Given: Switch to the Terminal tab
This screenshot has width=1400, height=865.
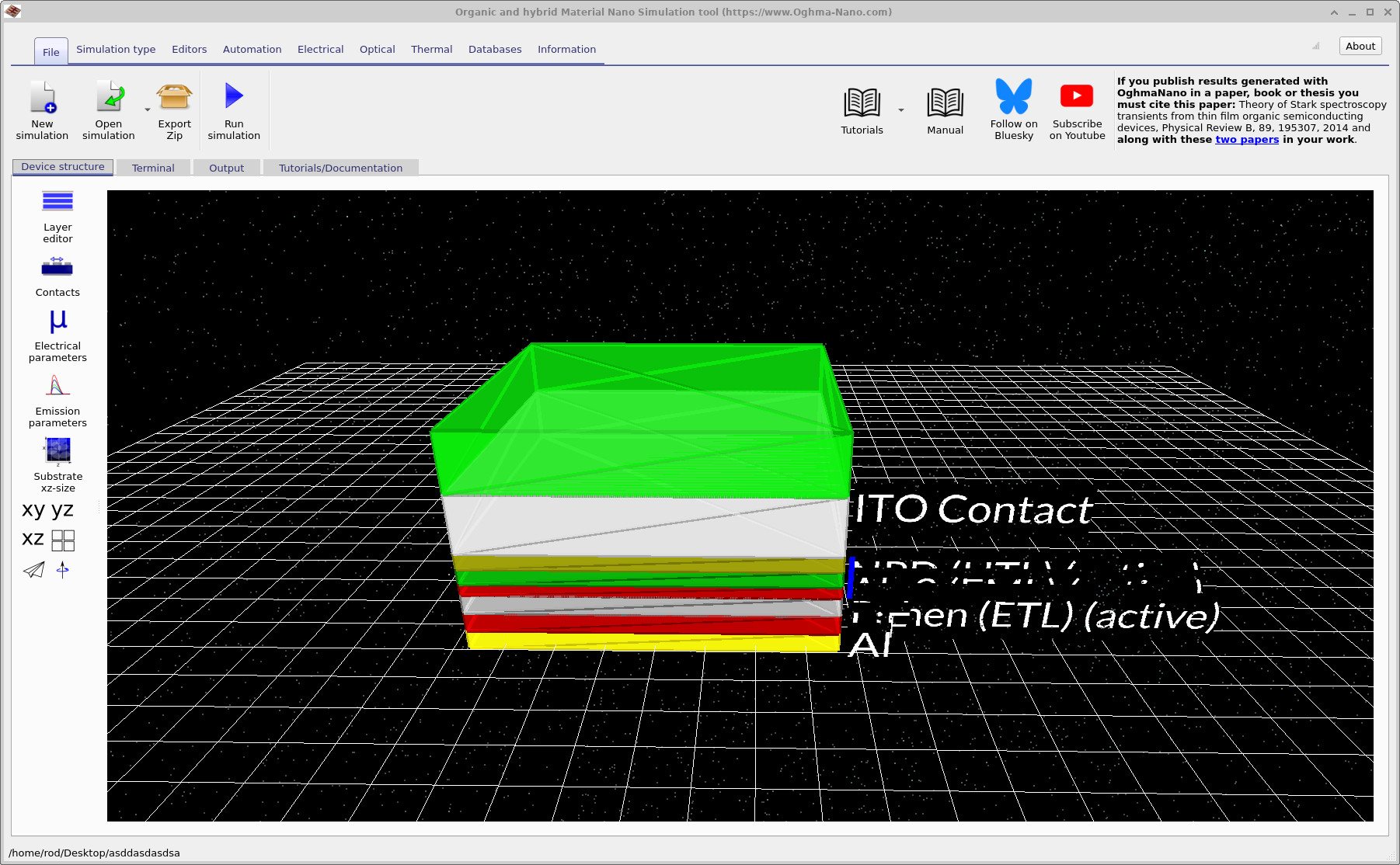Looking at the screenshot, I should pos(153,168).
